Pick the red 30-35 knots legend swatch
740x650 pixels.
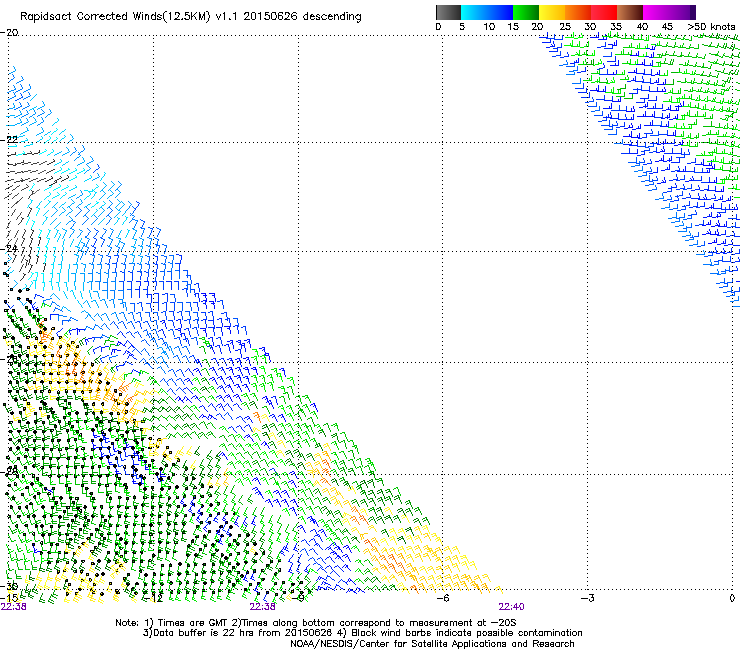pos(604,12)
